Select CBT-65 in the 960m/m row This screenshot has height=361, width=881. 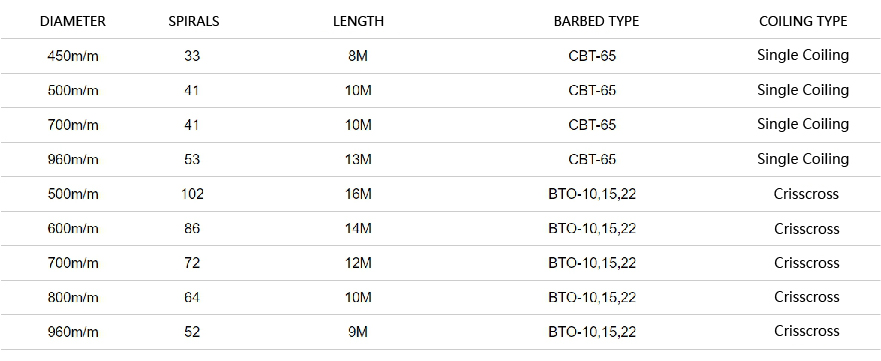592,159
